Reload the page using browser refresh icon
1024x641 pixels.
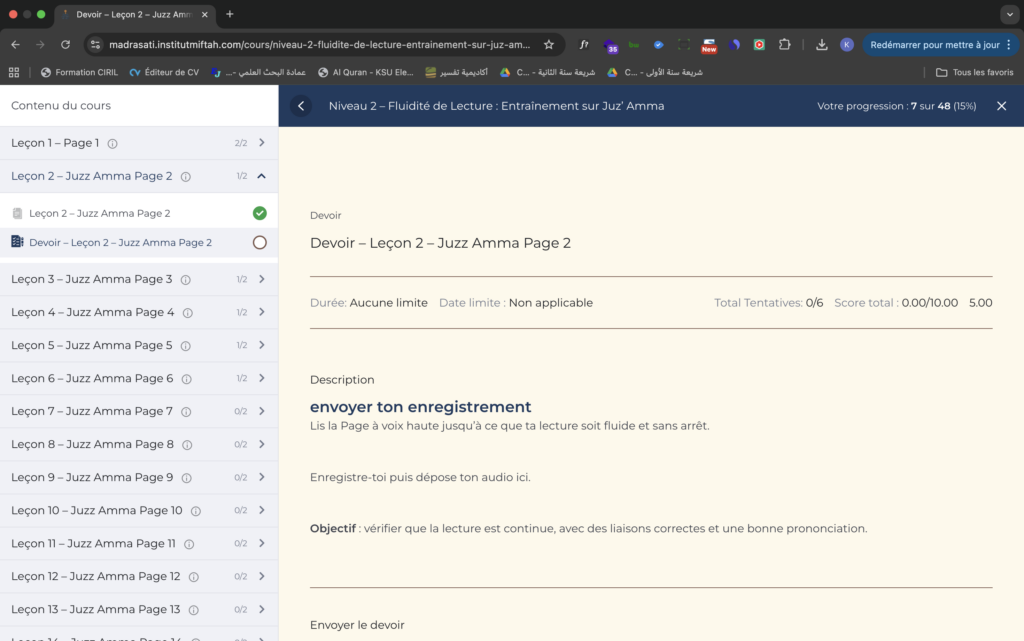[66, 44]
